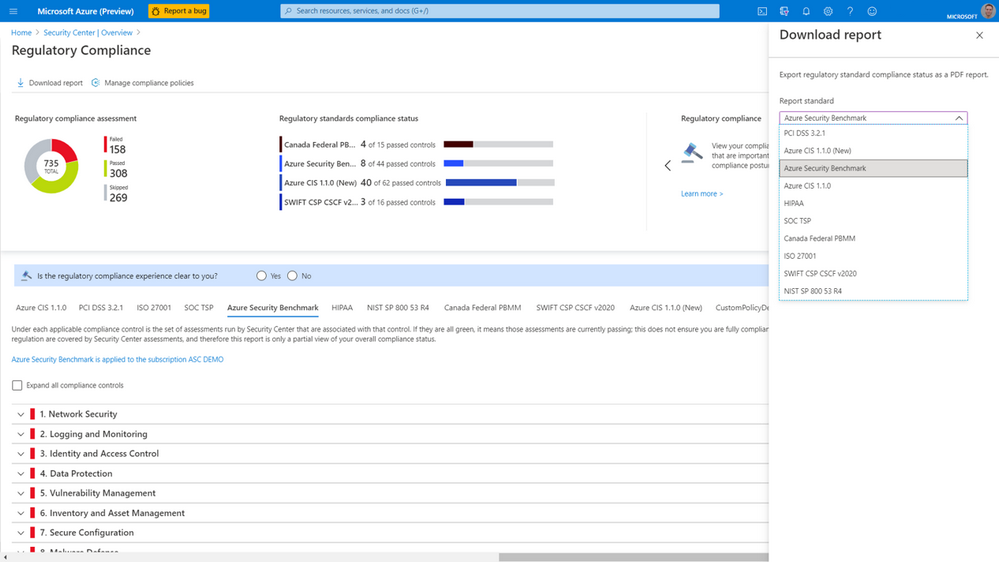Click the Learn more link
This screenshot has width=999, height=562.
701,194
